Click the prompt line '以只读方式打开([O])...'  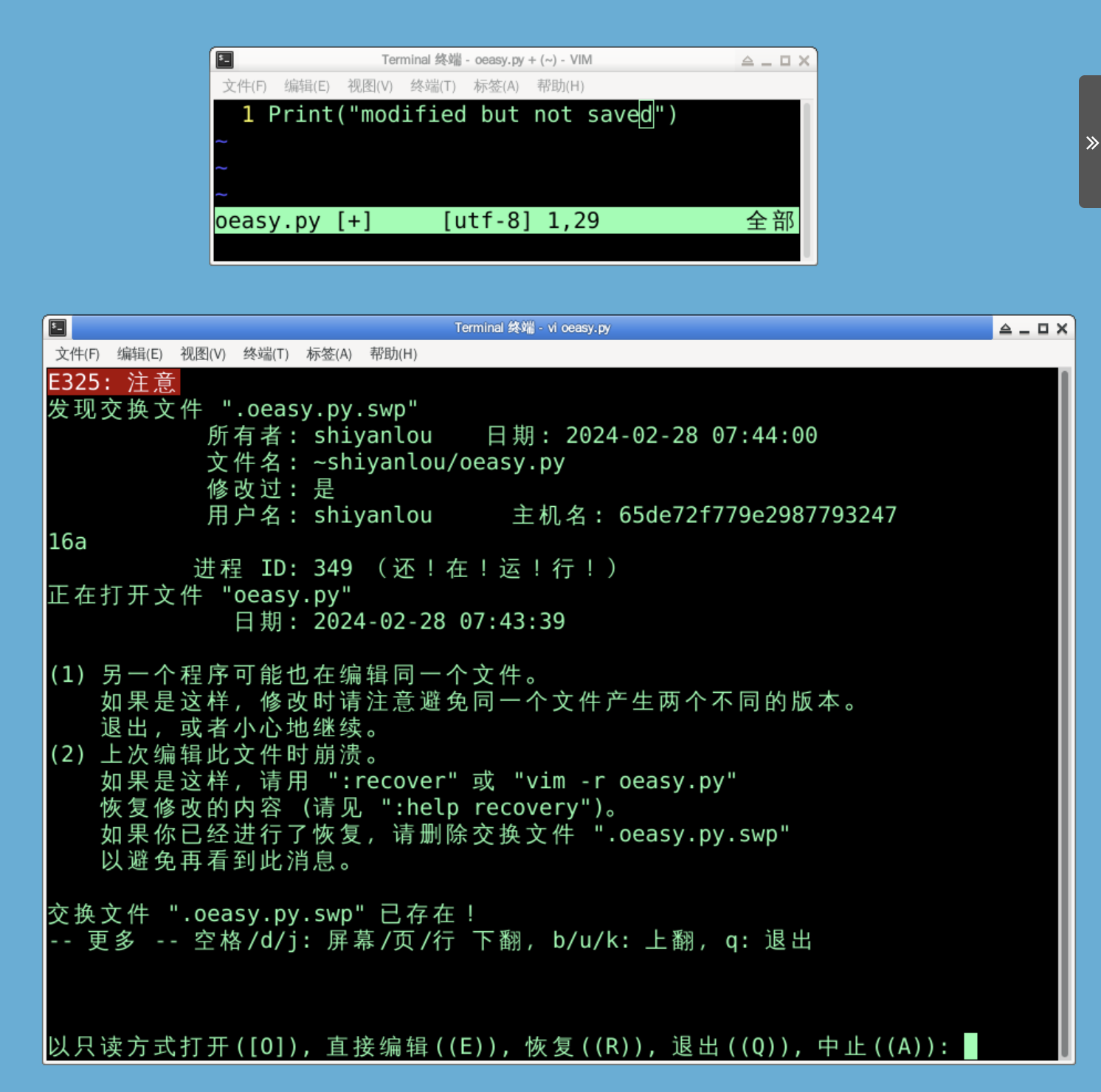tap(499, 1046)
